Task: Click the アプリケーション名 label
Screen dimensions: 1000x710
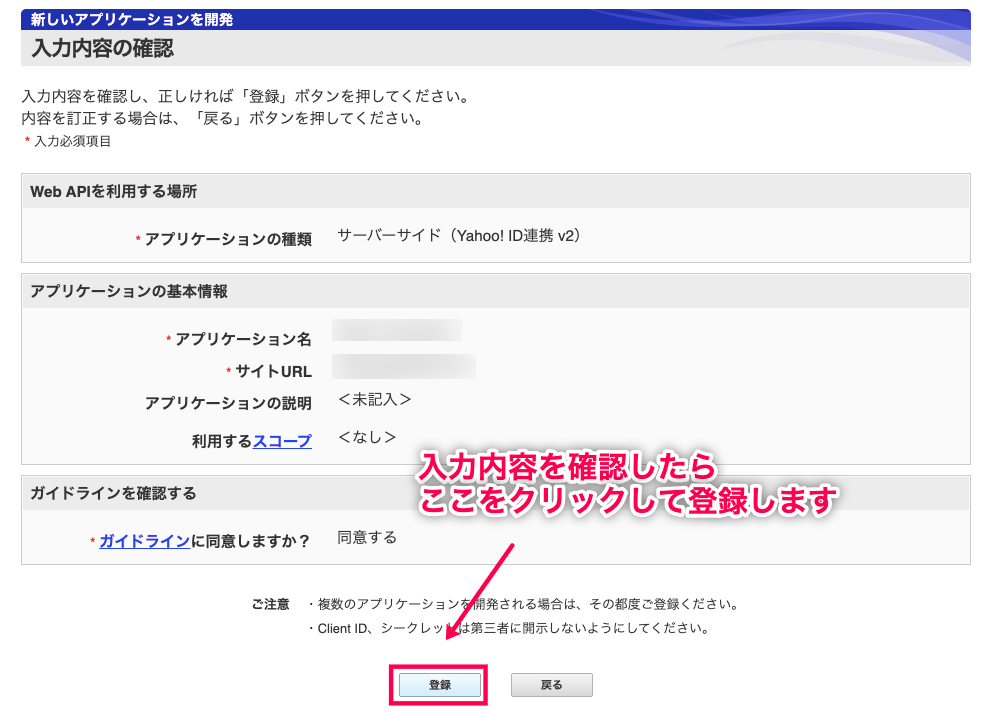Action: coord(244,339)
